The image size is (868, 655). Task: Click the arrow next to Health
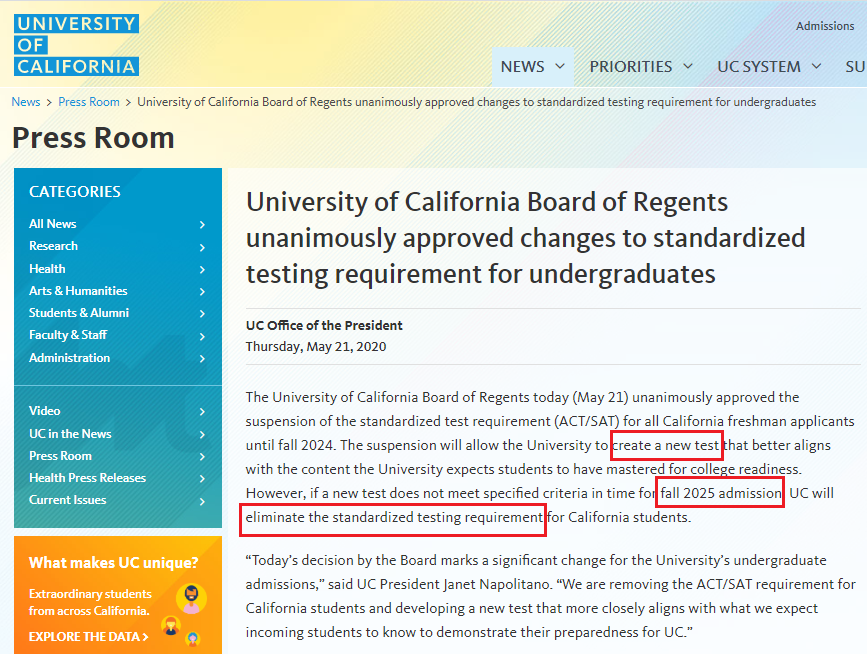tap(202, 269)
